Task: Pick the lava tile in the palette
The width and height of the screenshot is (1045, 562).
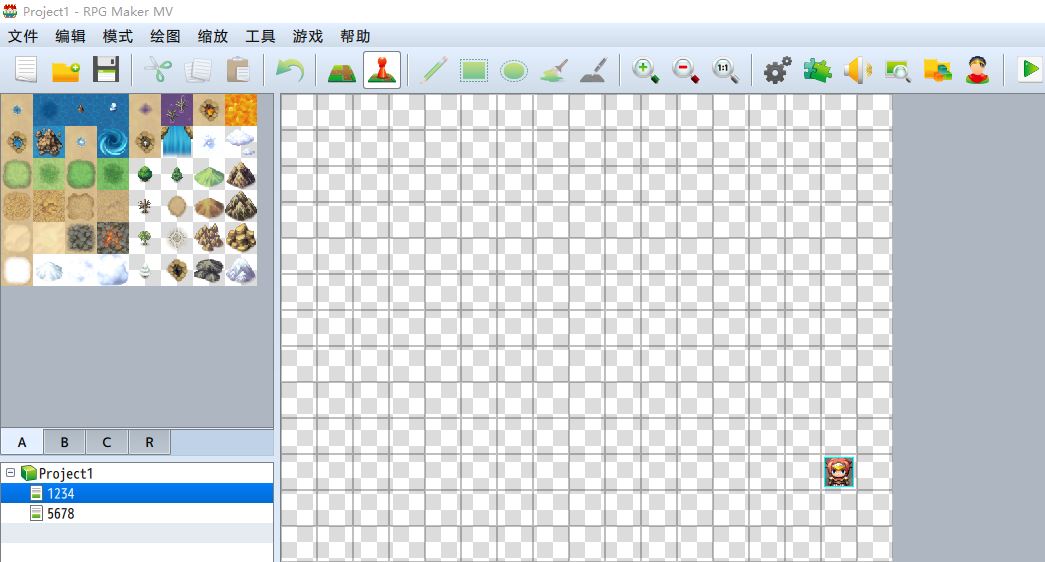Action: [x=241, y=110]
